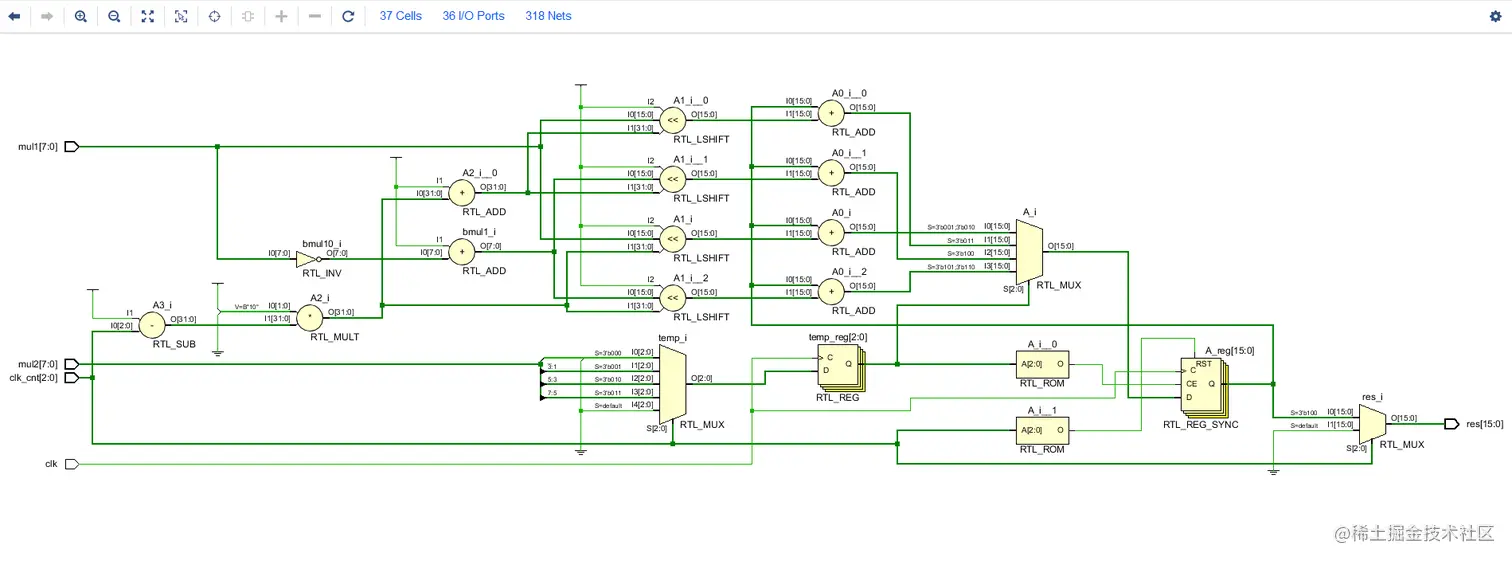Regenerate the schematic with refresh icon
Viewport: 1512px width, 561px height.
pyautogui.click(x=348, y=16)
